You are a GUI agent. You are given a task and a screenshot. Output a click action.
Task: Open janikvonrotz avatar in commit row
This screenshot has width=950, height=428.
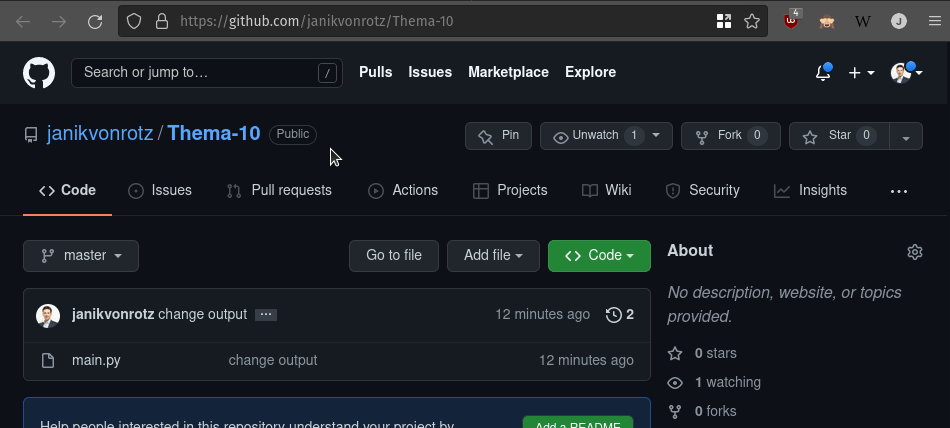coord(48,316)
